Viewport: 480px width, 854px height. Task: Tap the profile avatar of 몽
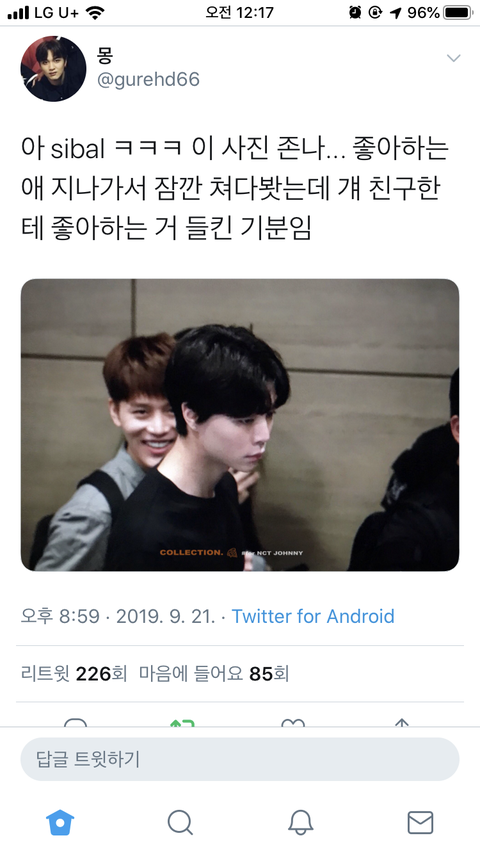pos(53,69)
